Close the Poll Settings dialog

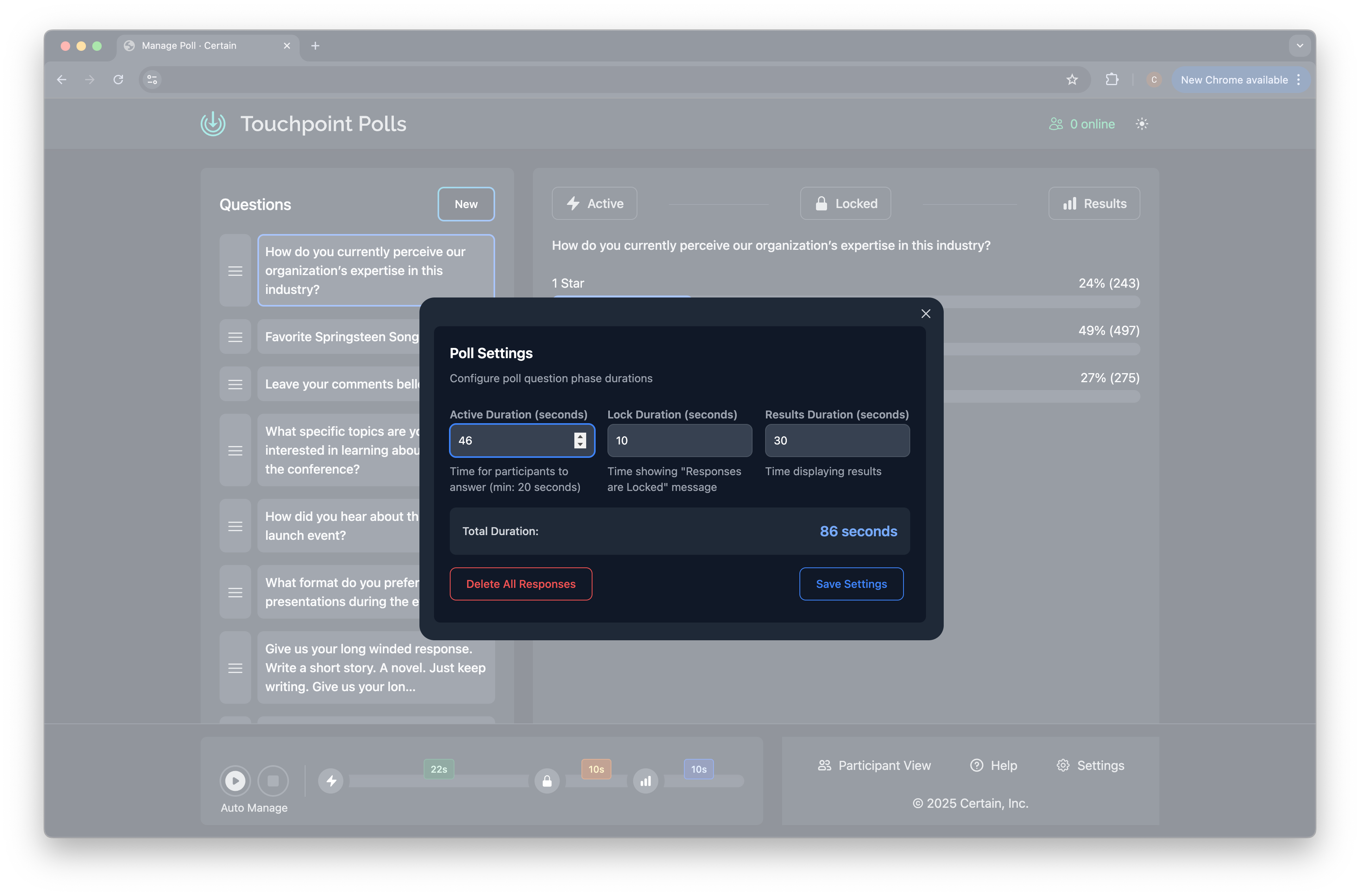[926, 314]
